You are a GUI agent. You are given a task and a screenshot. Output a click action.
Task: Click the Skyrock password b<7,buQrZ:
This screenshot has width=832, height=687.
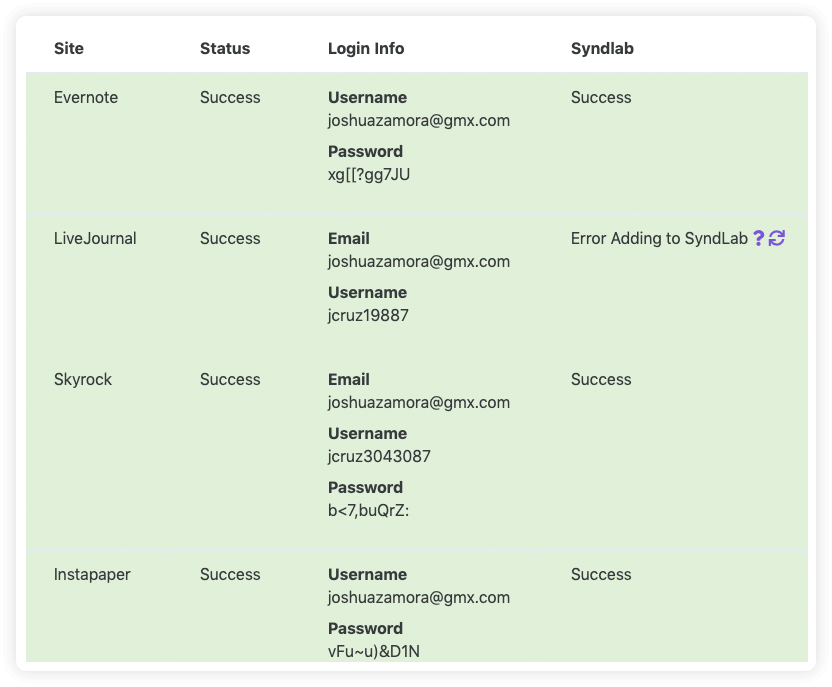click(x=368, y=510)
